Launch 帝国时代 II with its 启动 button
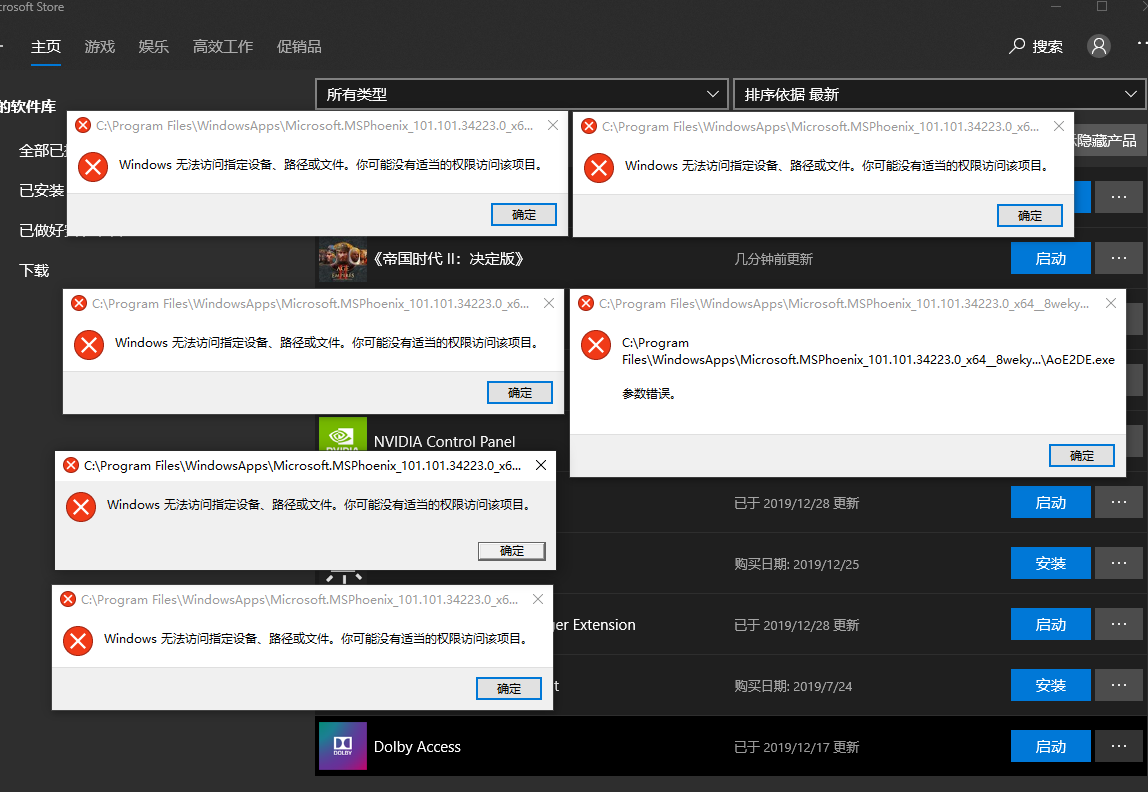The image size is (1148, 792). [x=1051, y=258]
